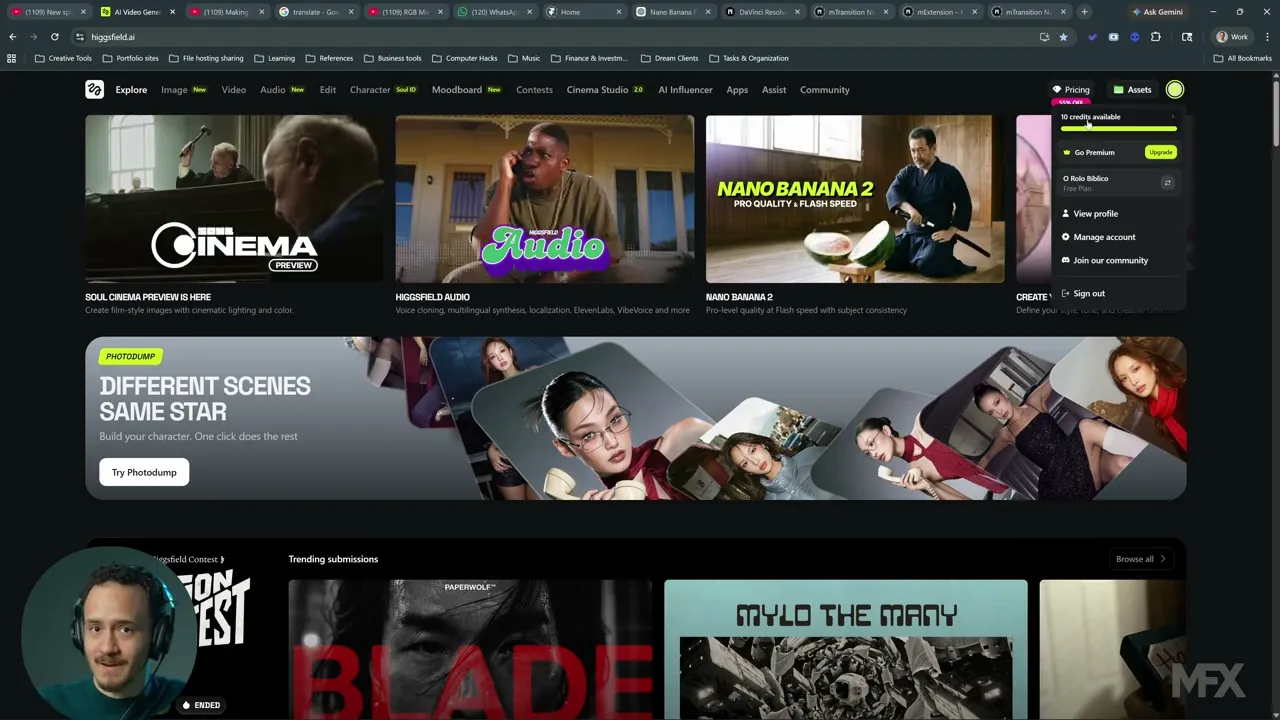This screenshot has height=720, width=1280.
Task: Open Pricing from the header
Action: (x=1071, y=90)
